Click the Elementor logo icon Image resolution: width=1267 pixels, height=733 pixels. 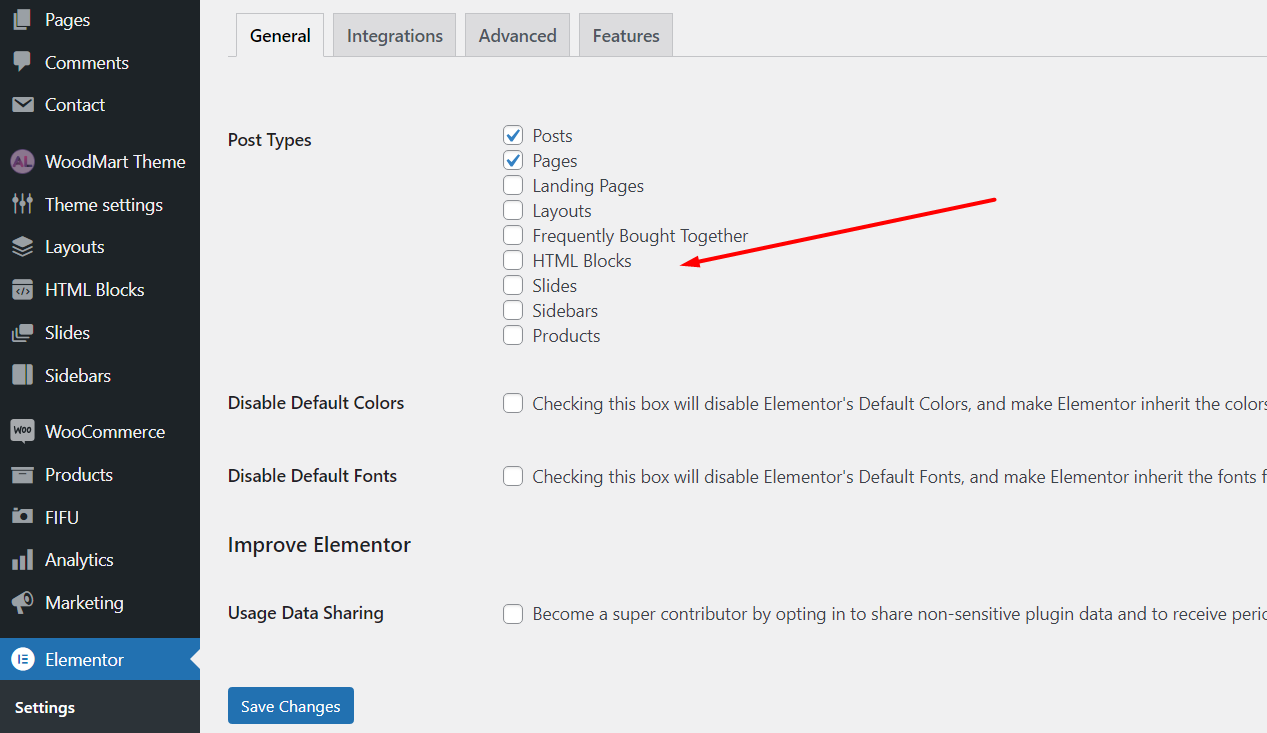(x=22, y=659)
